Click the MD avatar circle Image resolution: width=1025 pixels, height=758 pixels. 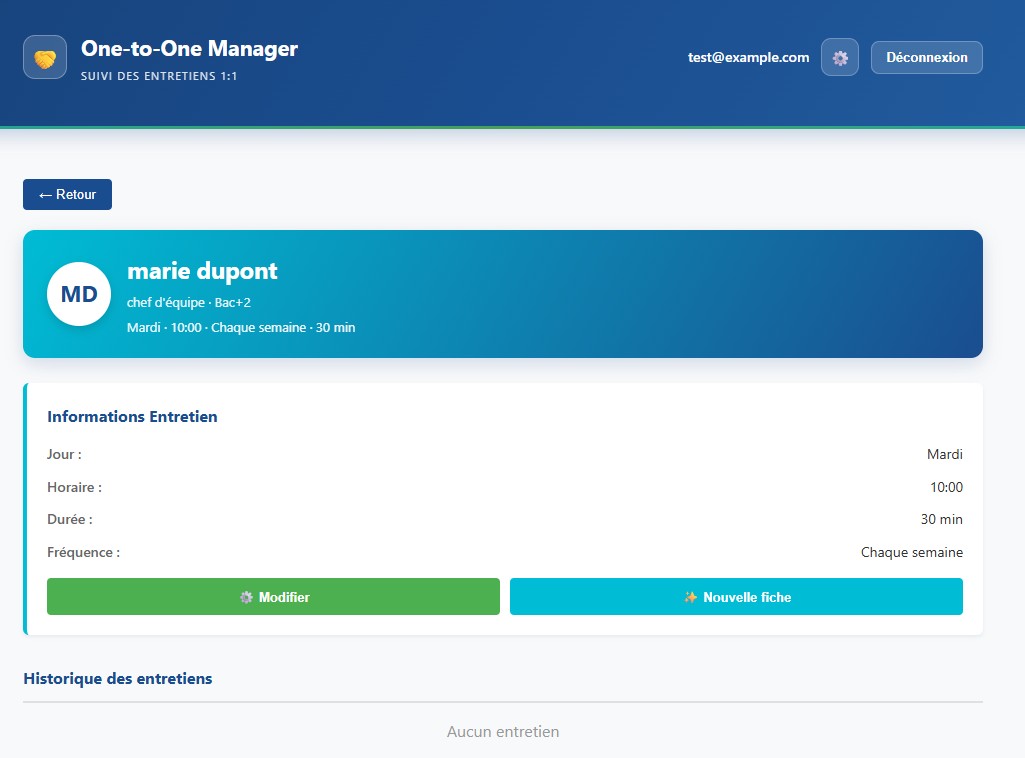click(x=79, y=294)
